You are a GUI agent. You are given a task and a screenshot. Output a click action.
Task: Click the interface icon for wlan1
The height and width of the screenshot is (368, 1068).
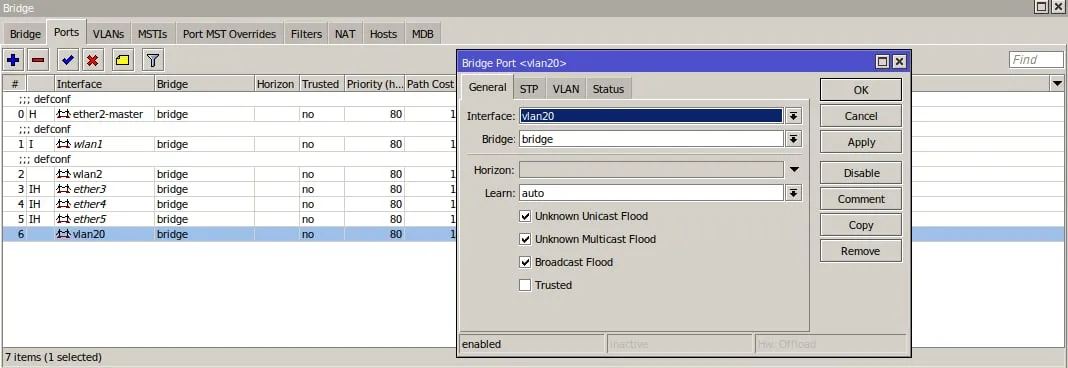(x=63, y=144)
